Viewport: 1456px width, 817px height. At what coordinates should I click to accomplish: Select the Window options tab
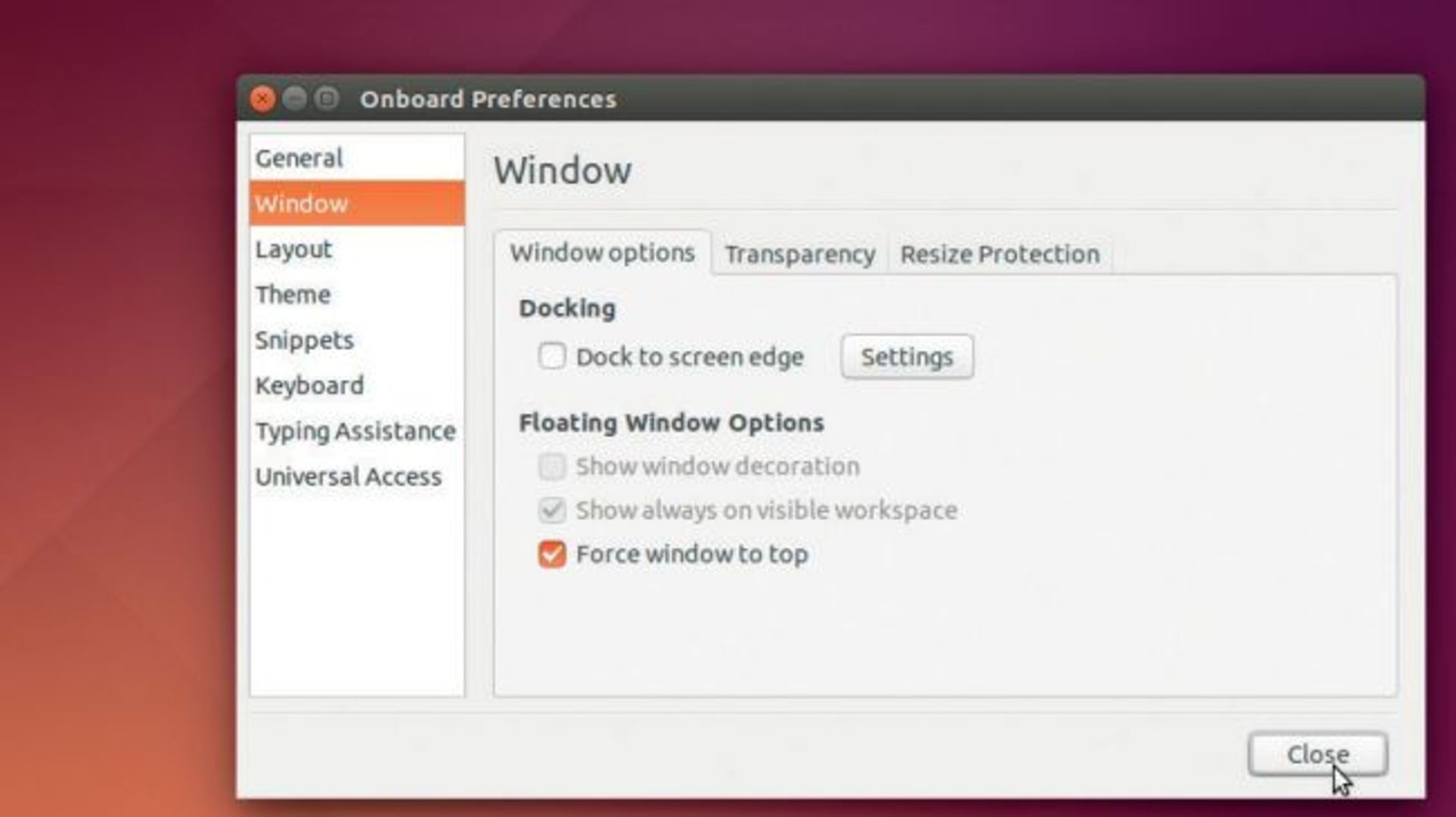(x=602, y=252)
